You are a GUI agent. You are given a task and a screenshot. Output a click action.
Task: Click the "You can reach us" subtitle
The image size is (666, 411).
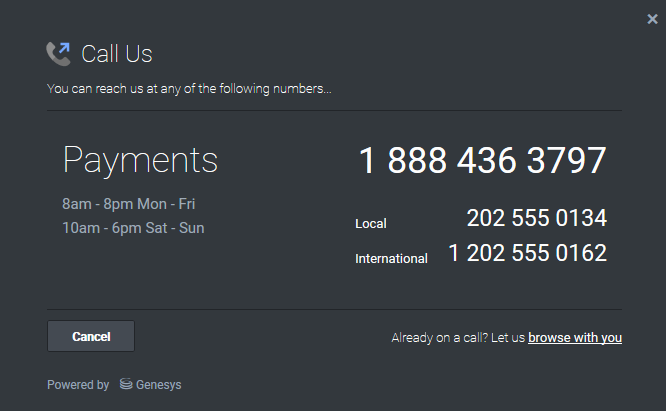click(189, 89)
